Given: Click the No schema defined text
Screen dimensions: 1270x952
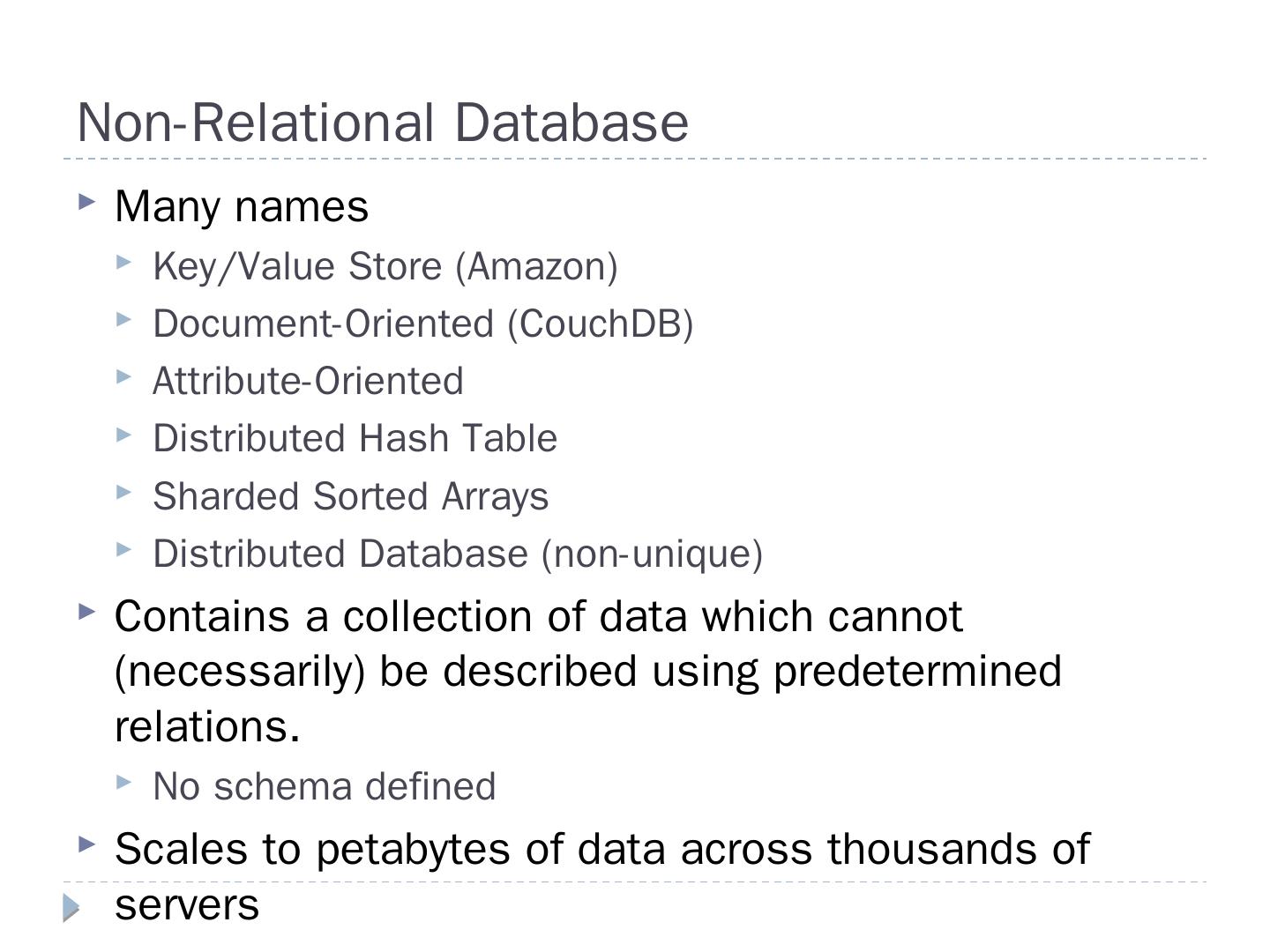Looking at the screenshot, I should [324, 786].
